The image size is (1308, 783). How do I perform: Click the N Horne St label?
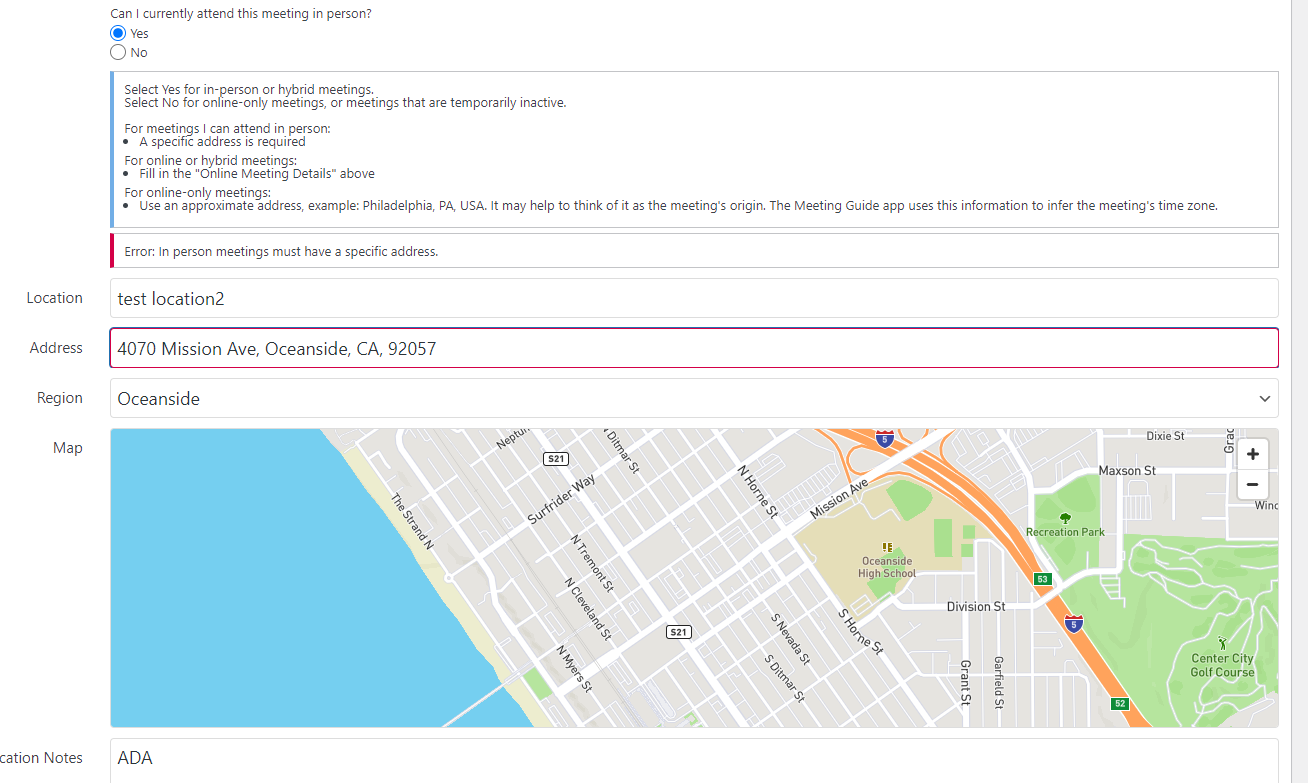[x=758, y=491]
